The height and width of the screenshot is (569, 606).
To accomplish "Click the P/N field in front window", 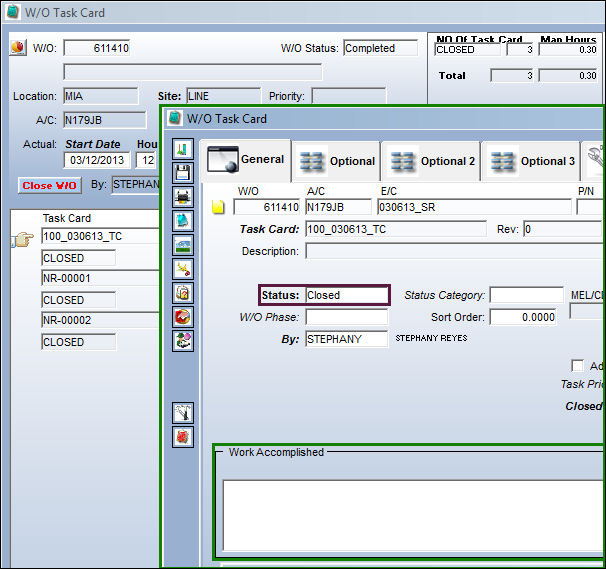I will (x=589, y=207).
